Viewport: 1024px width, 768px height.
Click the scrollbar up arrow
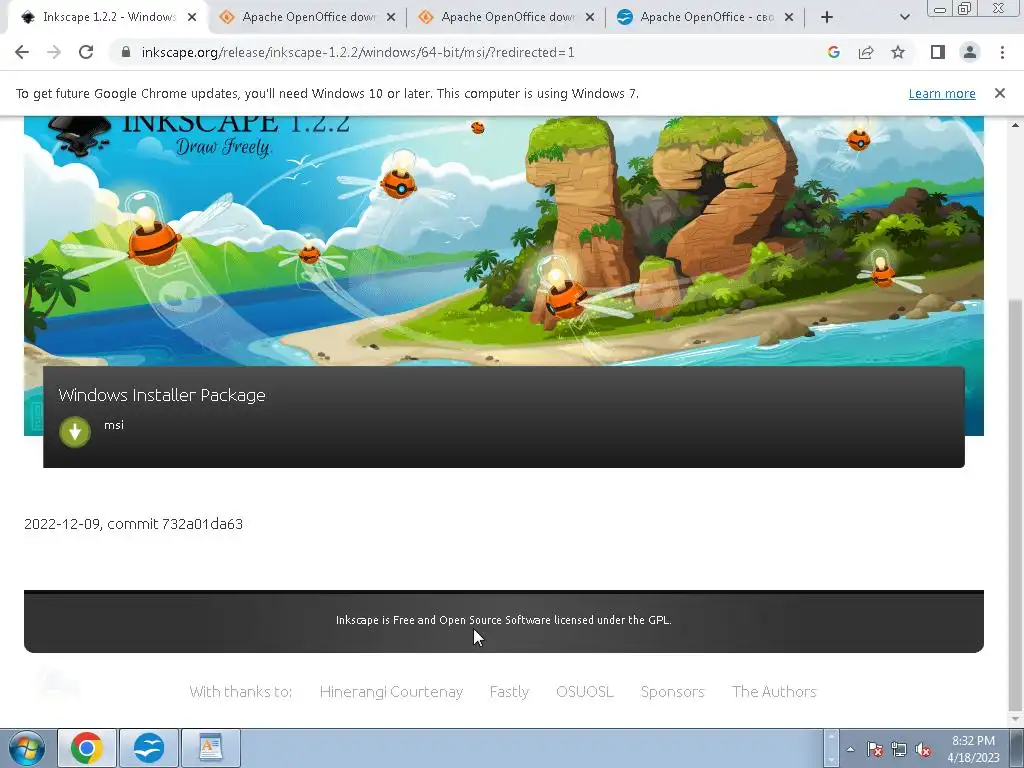pyautogui.click(x=1015, y=124)
